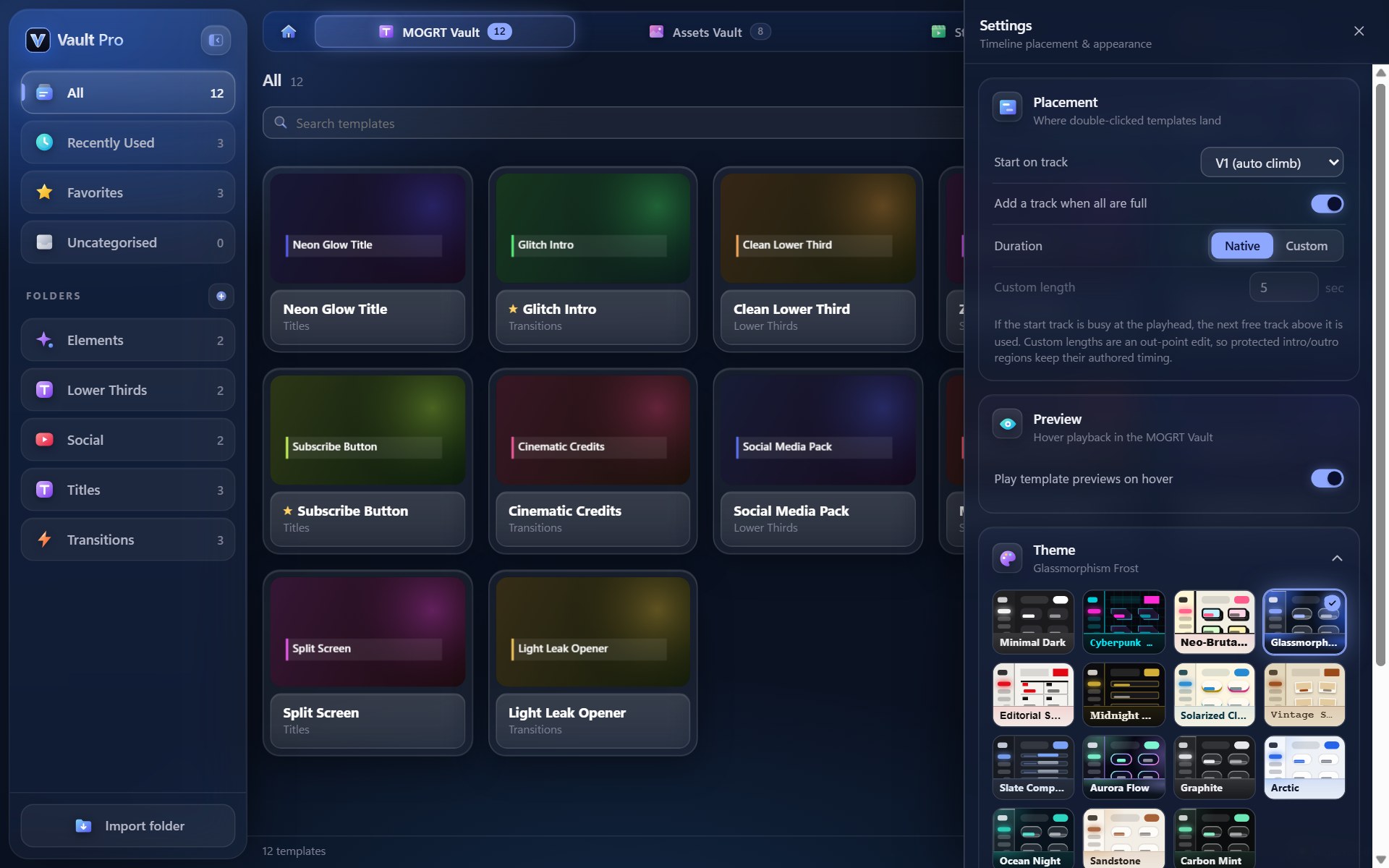1389x868 pixels.
Task: Open the Recently Used category
Action: coord(128,142)
